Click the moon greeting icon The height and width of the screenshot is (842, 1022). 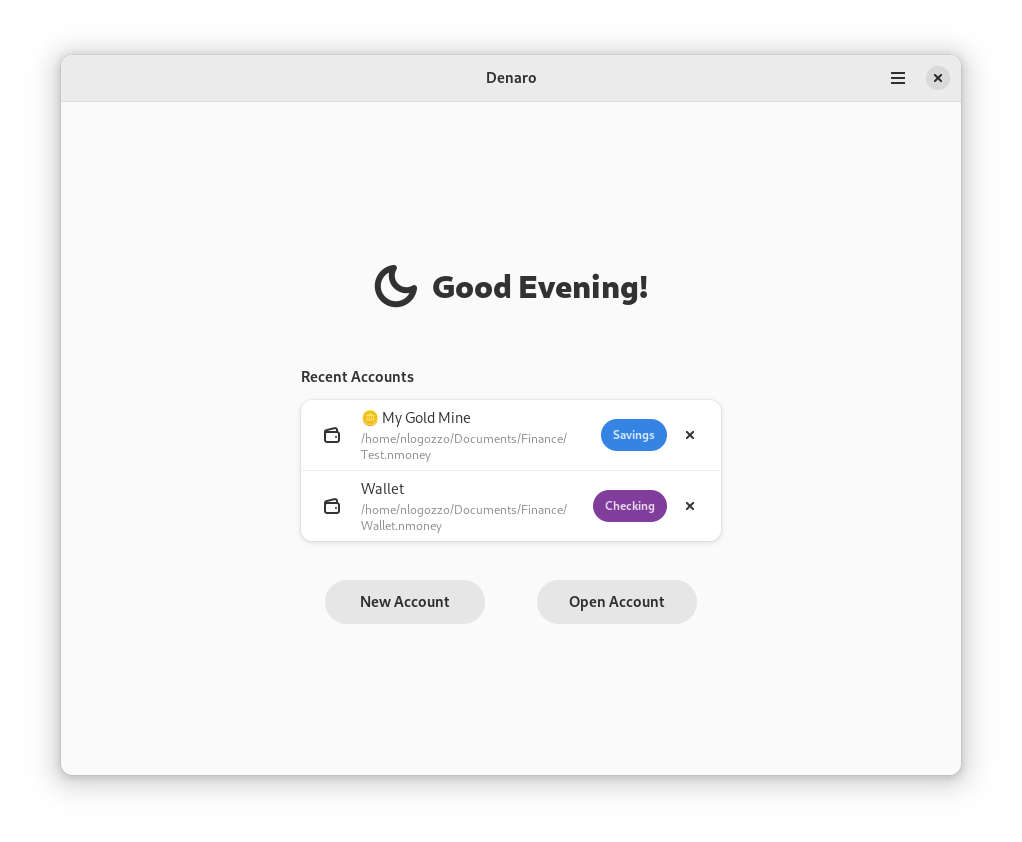396,286
